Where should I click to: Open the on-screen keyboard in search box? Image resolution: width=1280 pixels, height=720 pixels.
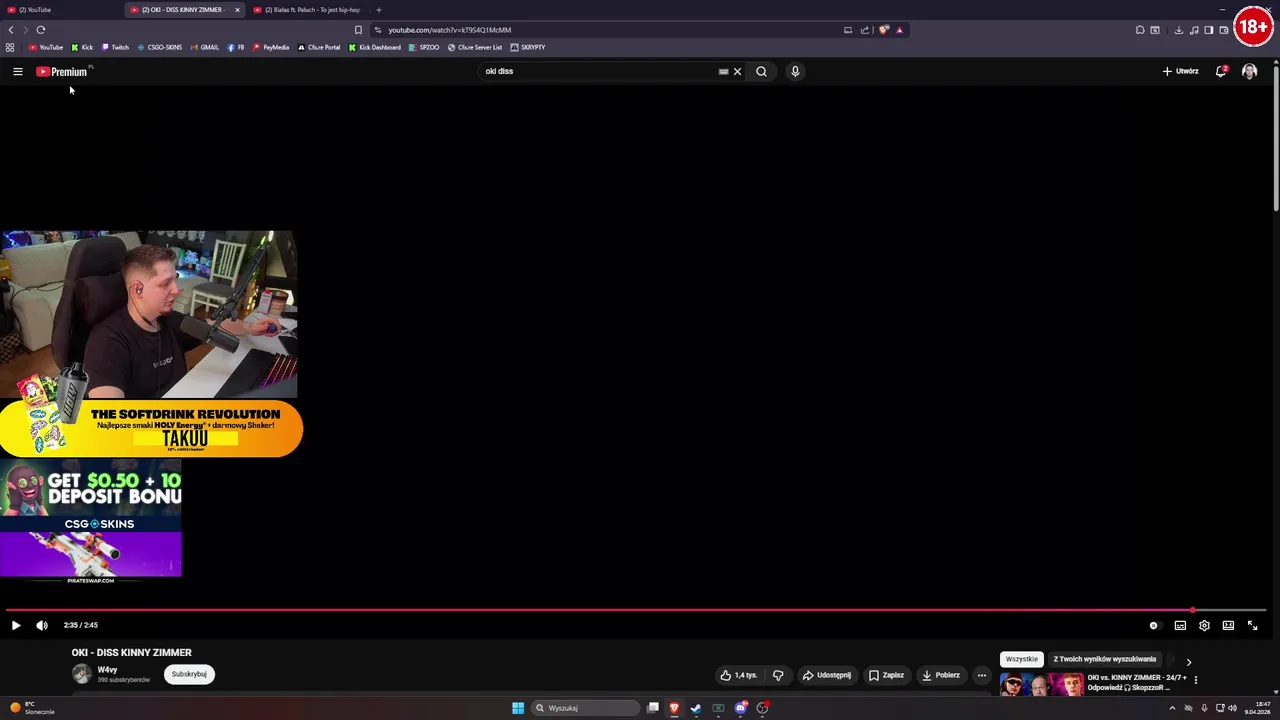723,71
